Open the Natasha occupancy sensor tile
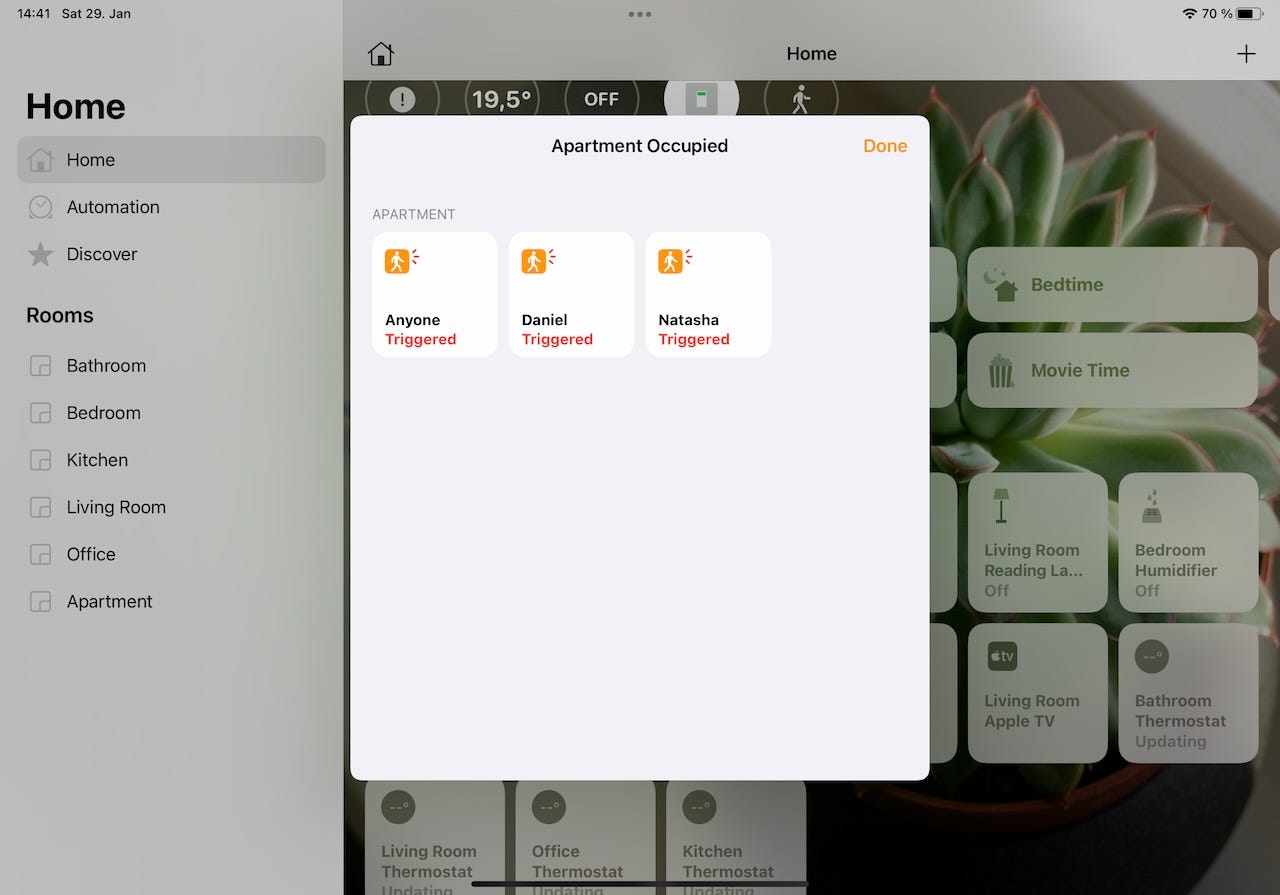This screenshot has height=895, width=1280. pyautogui.click(x=708, y=294)
